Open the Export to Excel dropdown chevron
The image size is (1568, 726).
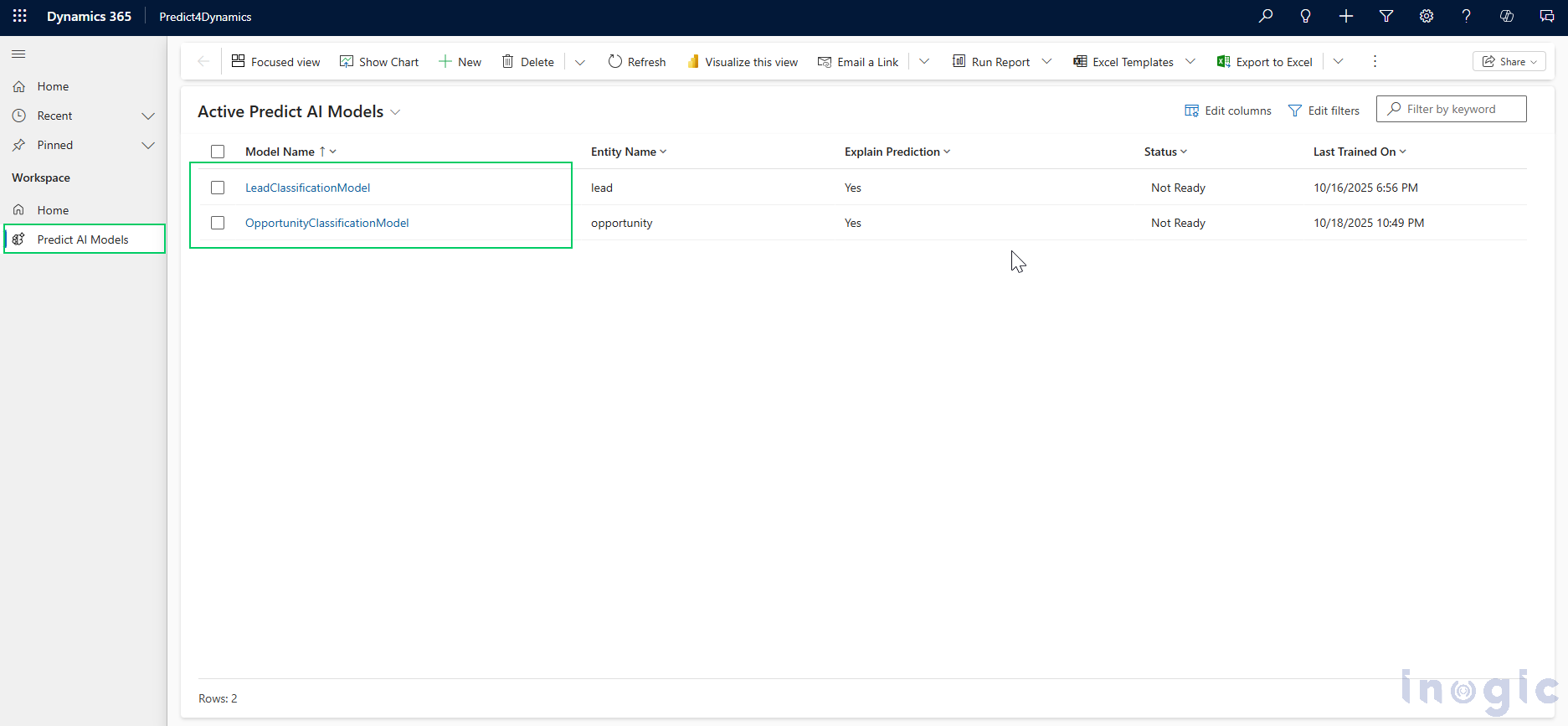1338,61
